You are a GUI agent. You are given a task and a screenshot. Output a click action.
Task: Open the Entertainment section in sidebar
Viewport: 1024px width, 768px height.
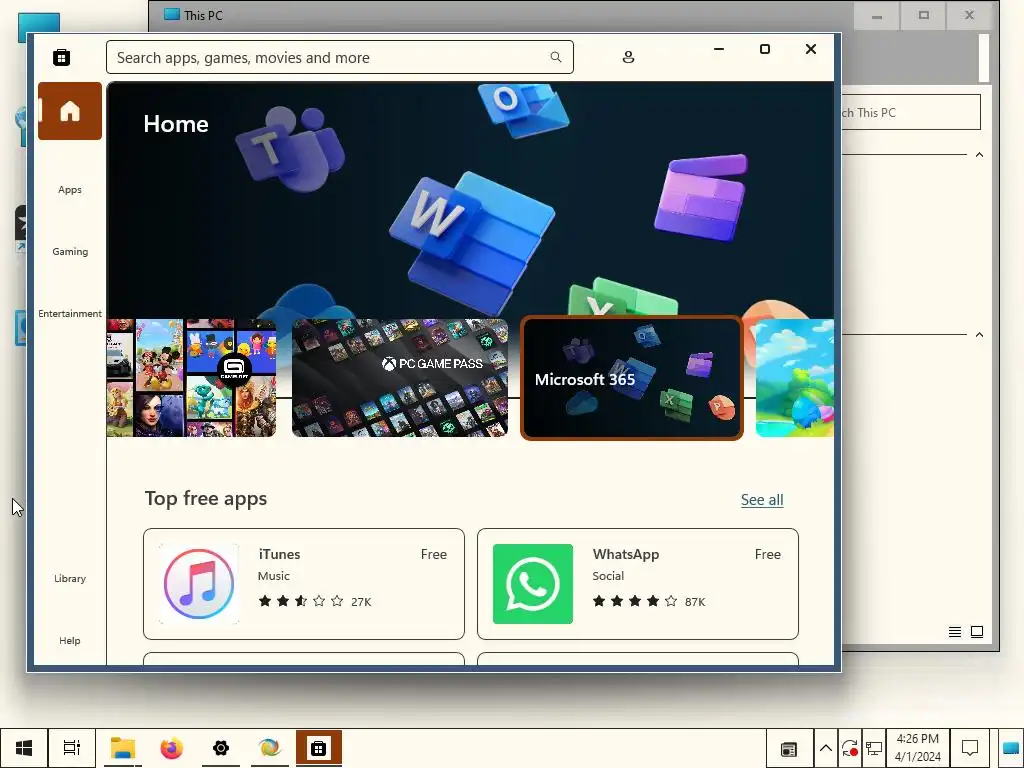point(70,313)
